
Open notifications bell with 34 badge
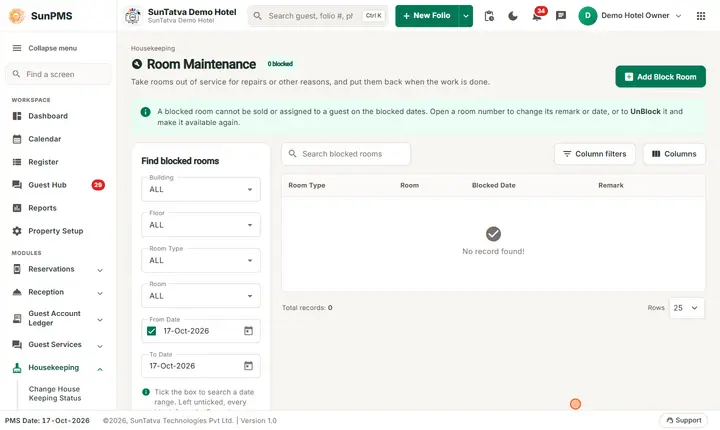537,15
